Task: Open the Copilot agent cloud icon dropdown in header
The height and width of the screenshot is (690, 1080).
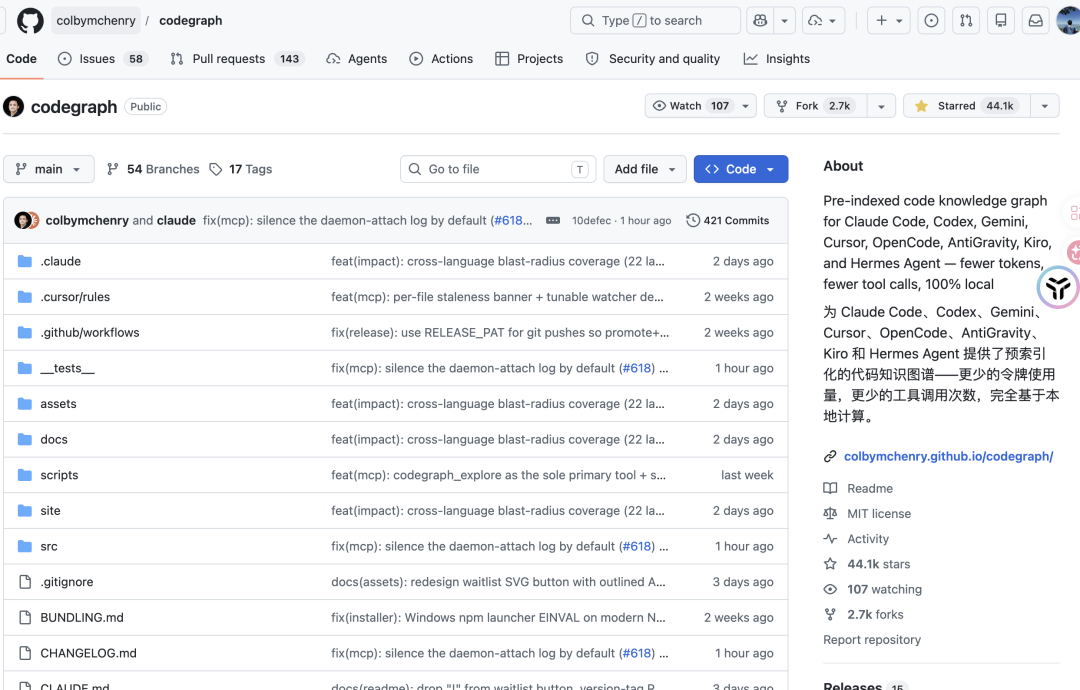Action: point(822,21)
